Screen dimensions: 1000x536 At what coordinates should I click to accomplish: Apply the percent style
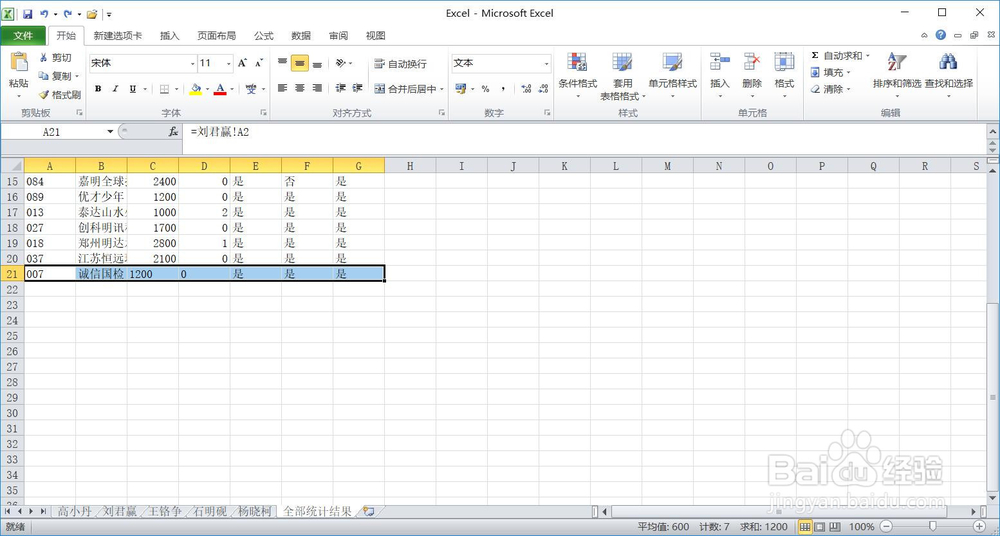pos(485,89)
